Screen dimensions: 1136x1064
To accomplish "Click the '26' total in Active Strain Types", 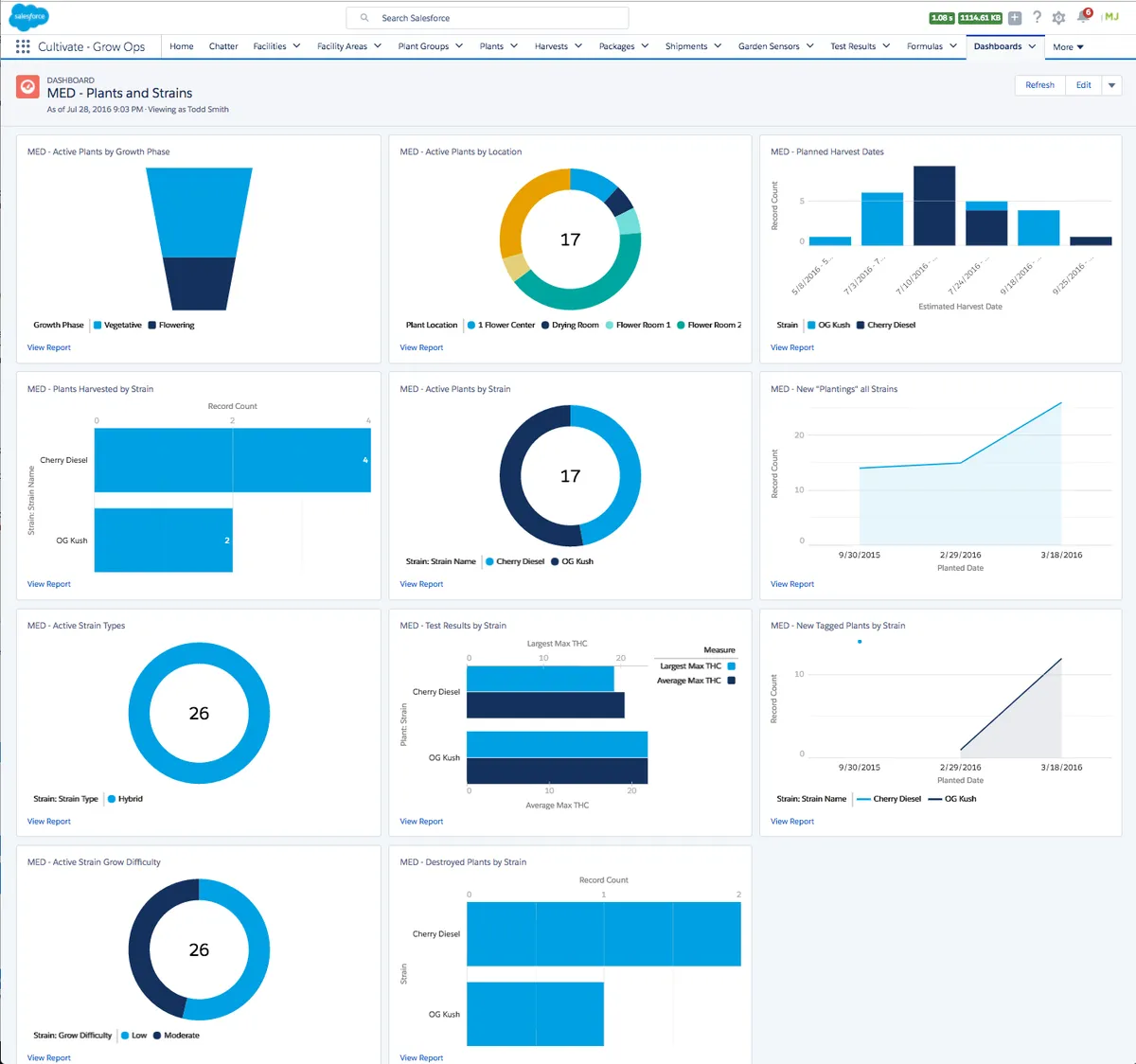I will click(199, 713).
